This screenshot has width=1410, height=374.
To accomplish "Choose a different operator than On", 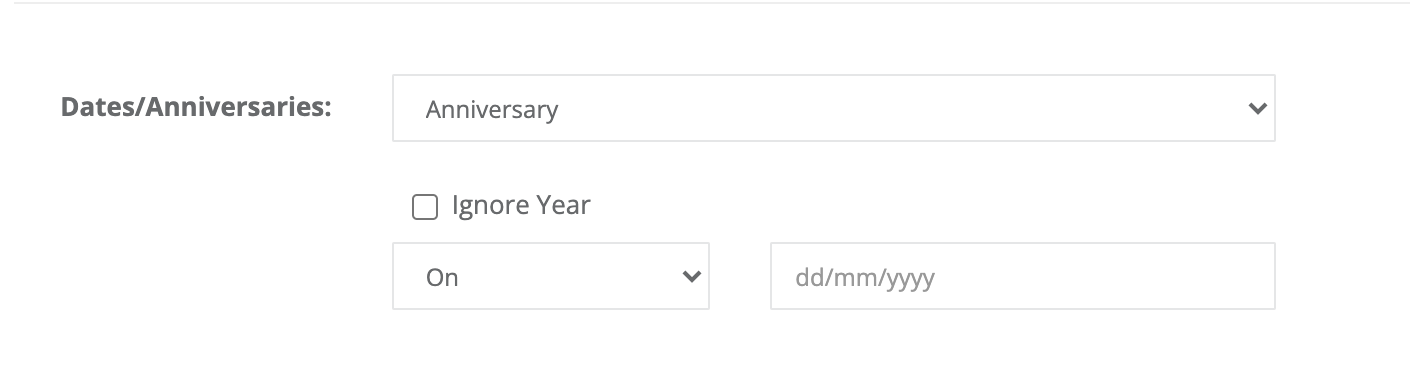I will [x=551, y=276].
